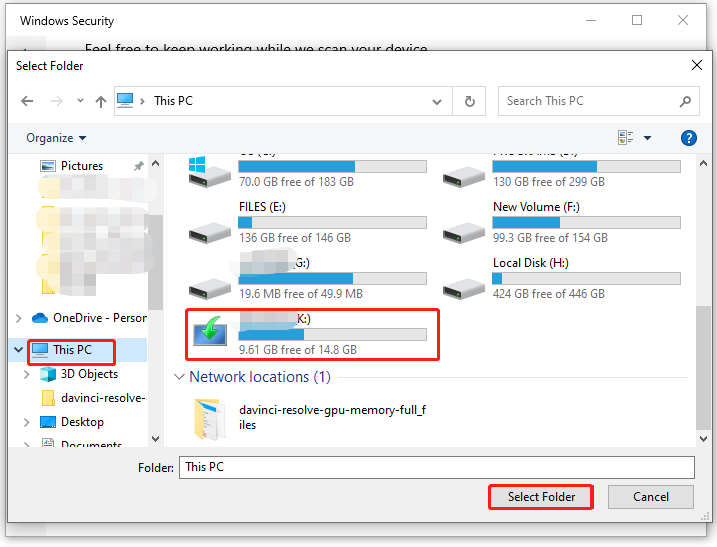Open the Organize menu
The image size is (717, 547).
[x=56, y=138]
